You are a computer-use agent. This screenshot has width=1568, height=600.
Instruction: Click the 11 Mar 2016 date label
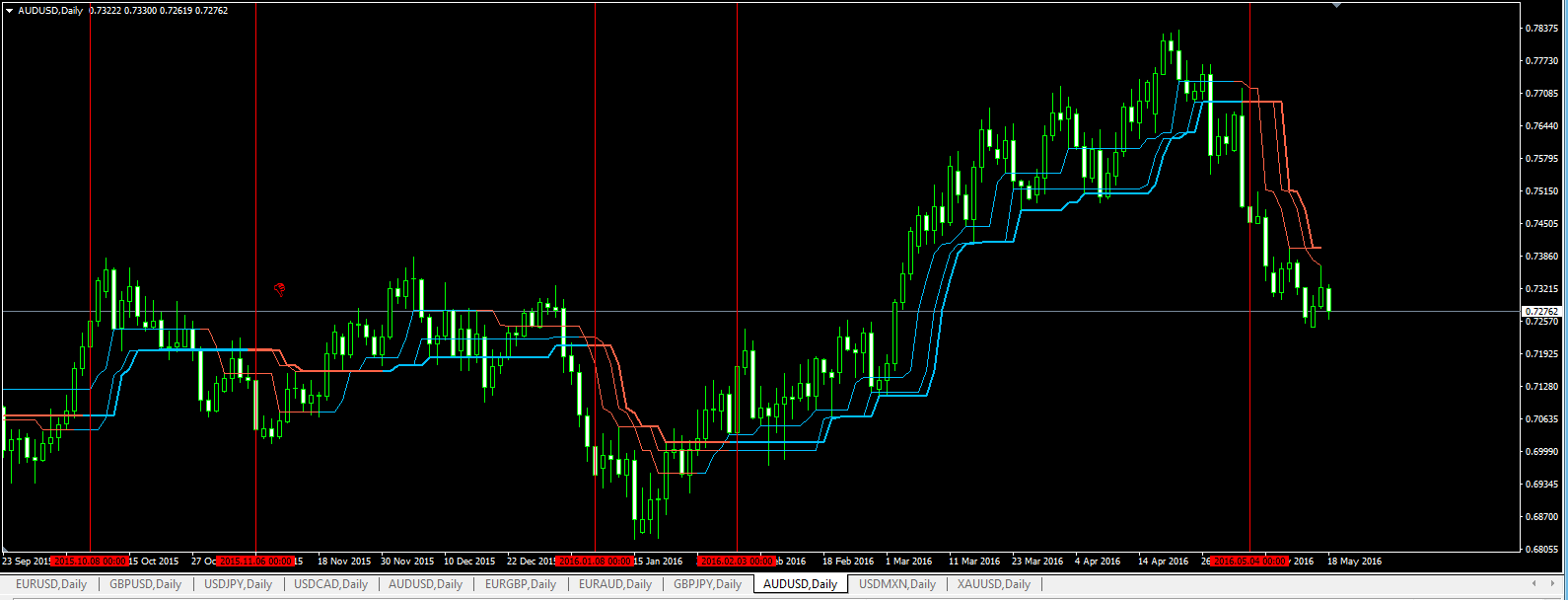[x=974, y=561]
